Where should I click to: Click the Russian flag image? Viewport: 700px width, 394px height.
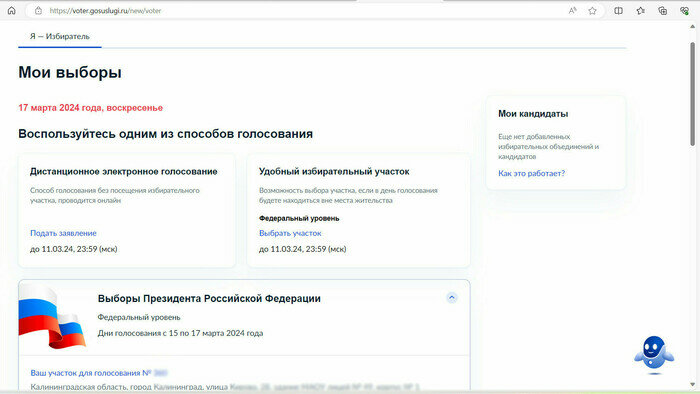click(x=52, y=317)
